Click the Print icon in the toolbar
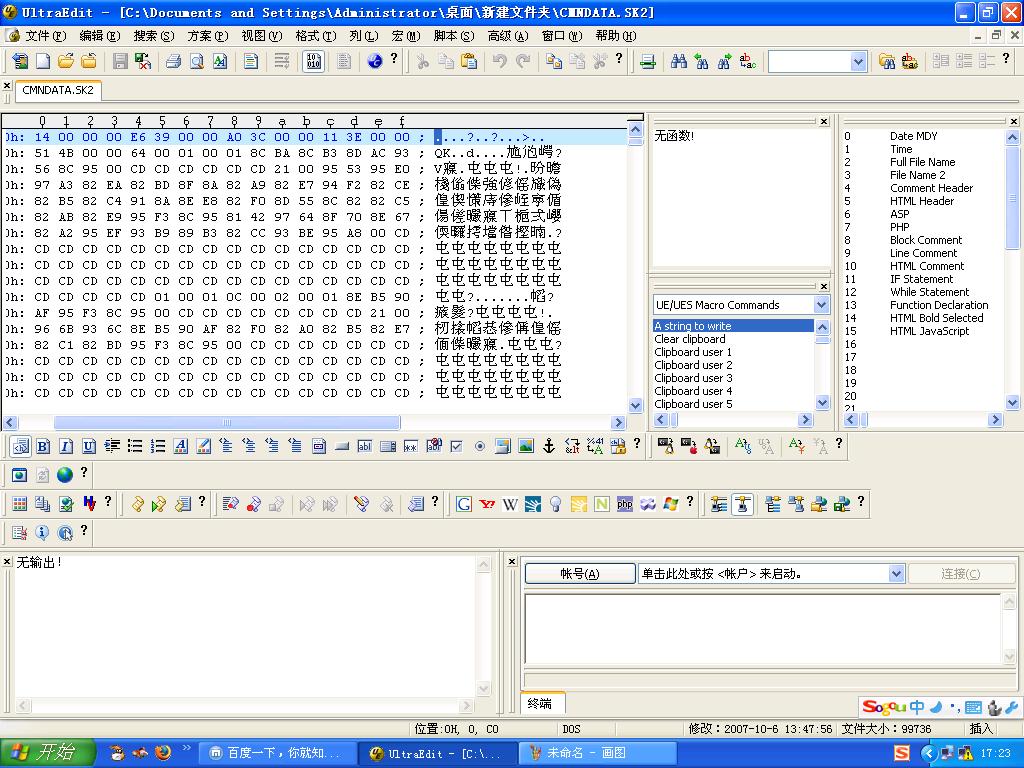The height and width of the screenshot is (768, 1024). pyautogui.click(x=174, y=61)
